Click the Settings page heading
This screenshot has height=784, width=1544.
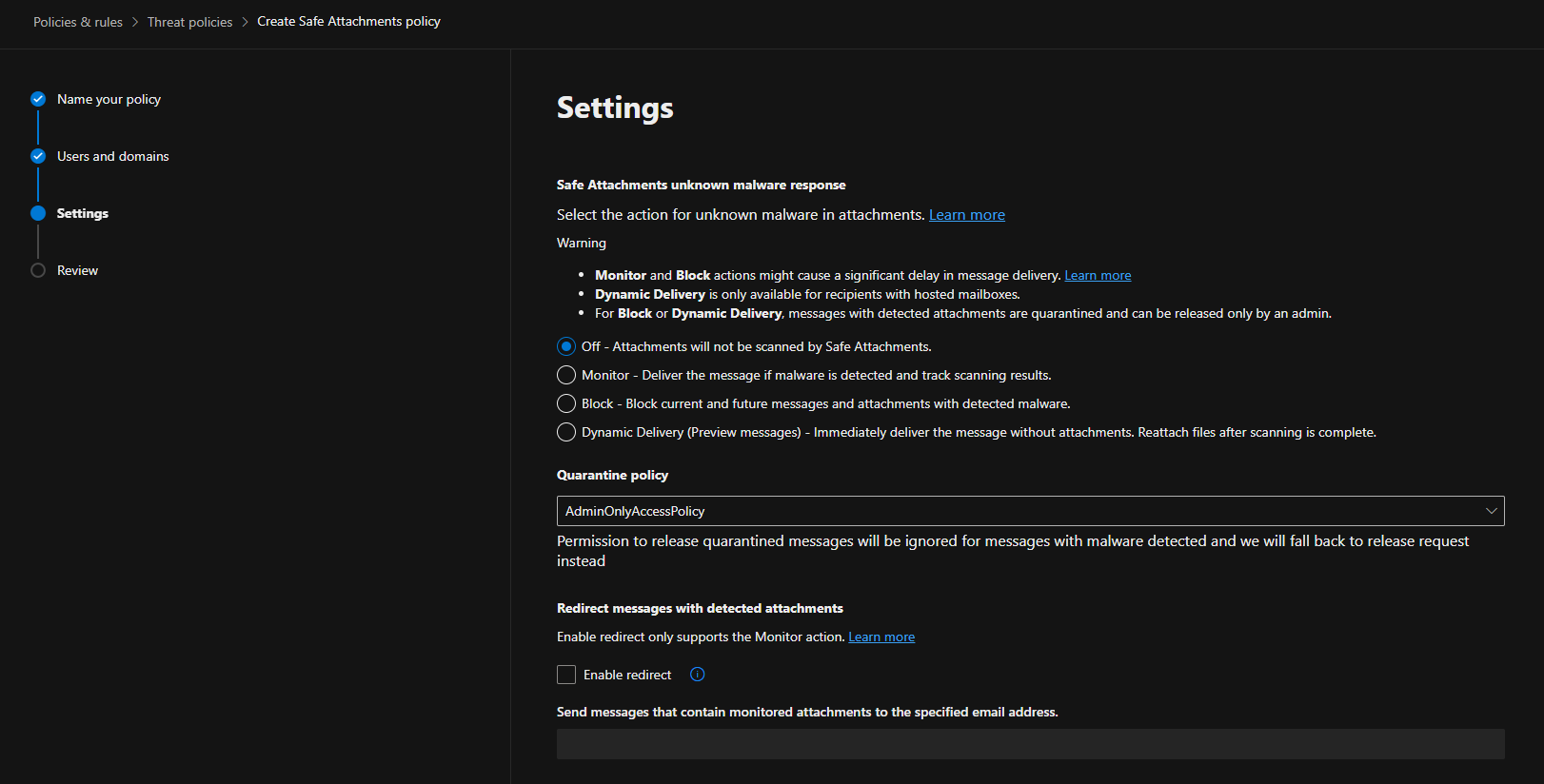[615, 108]
